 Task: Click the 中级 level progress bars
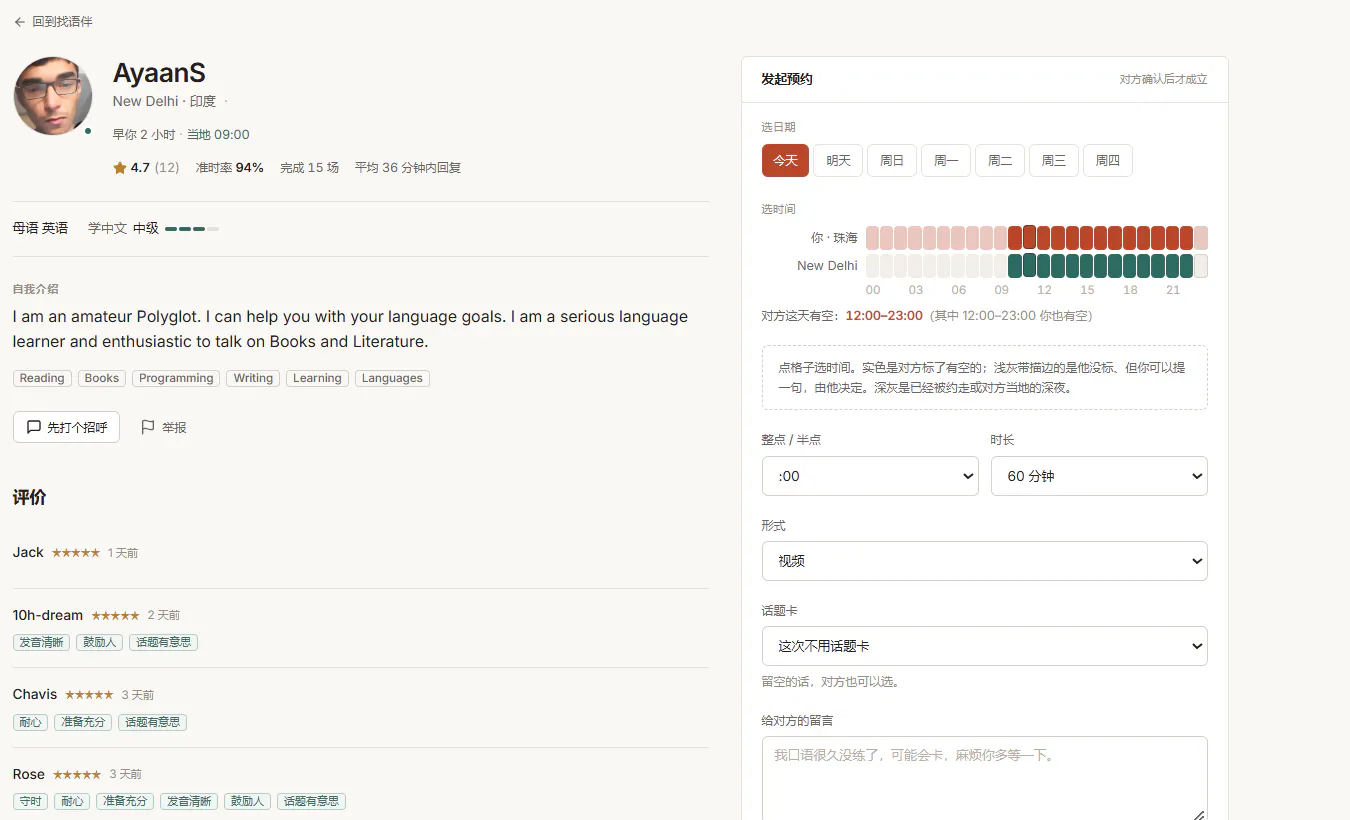(192, 229)
